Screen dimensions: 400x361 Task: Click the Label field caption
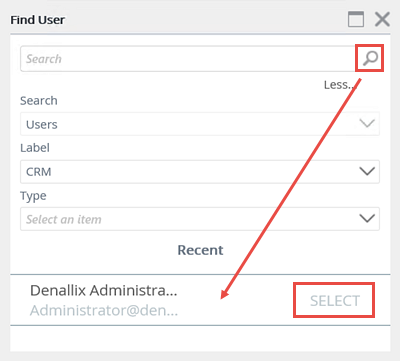pos(35,148)
